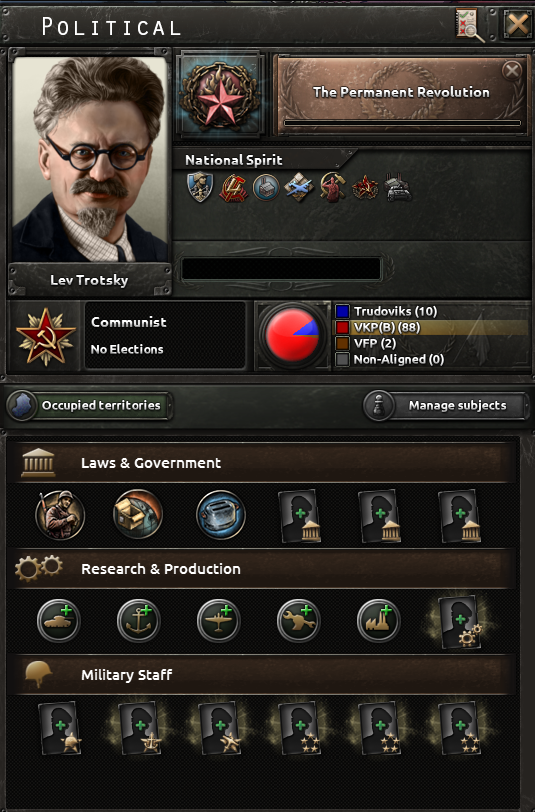Image resolution: width=535 pixels, height=812 pixels.
Task: Open the aircraft designer slot
Action: pos(219,620)
